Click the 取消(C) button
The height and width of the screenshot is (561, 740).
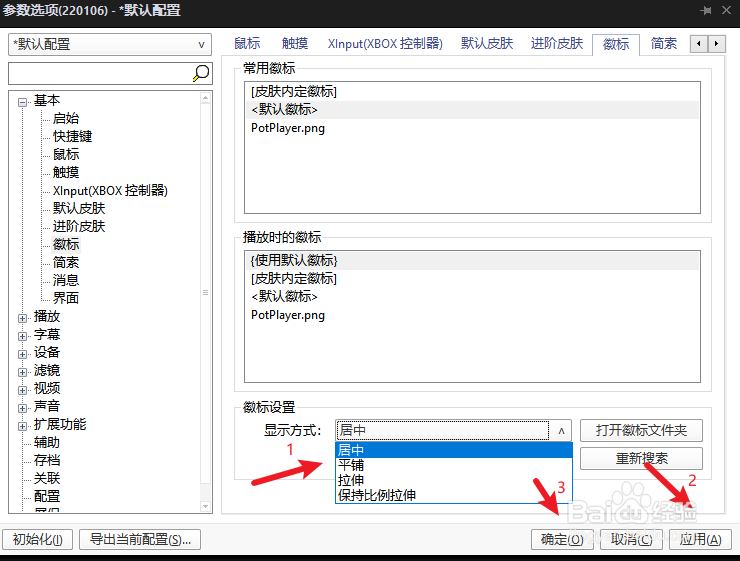[631, 539]
